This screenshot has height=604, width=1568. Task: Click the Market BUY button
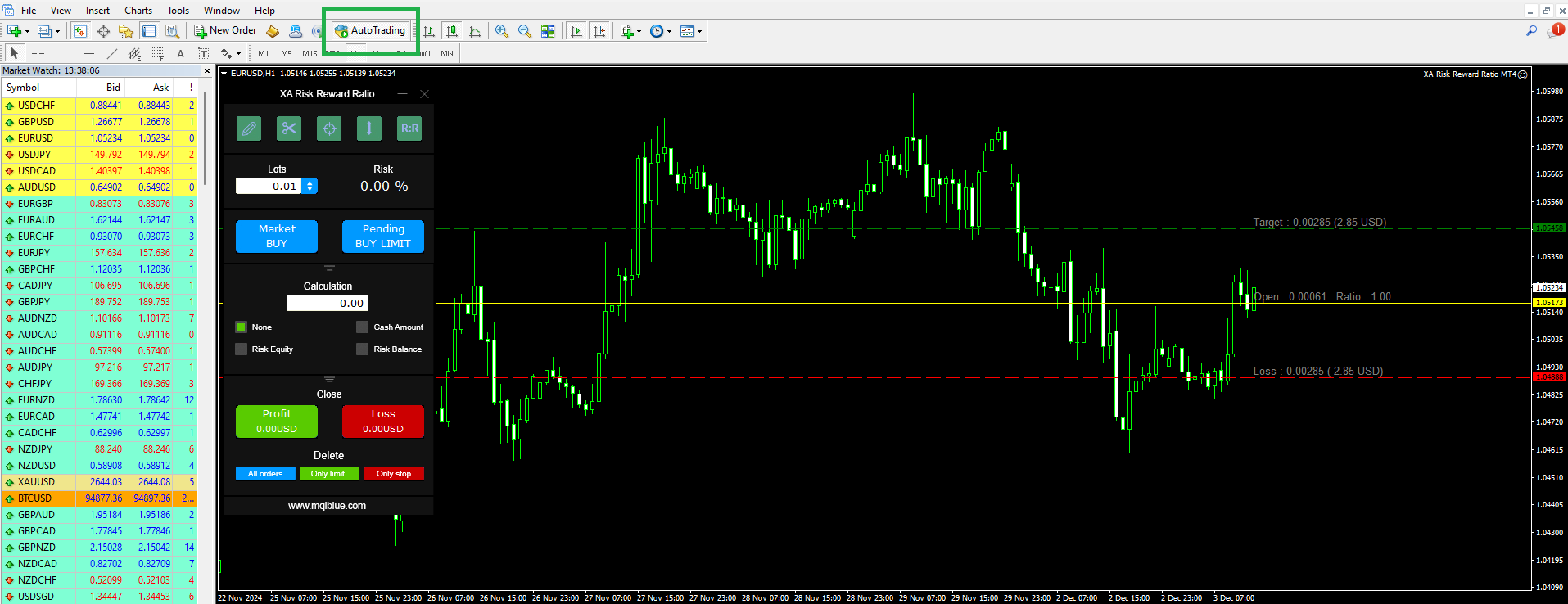(x=277, y=237)
